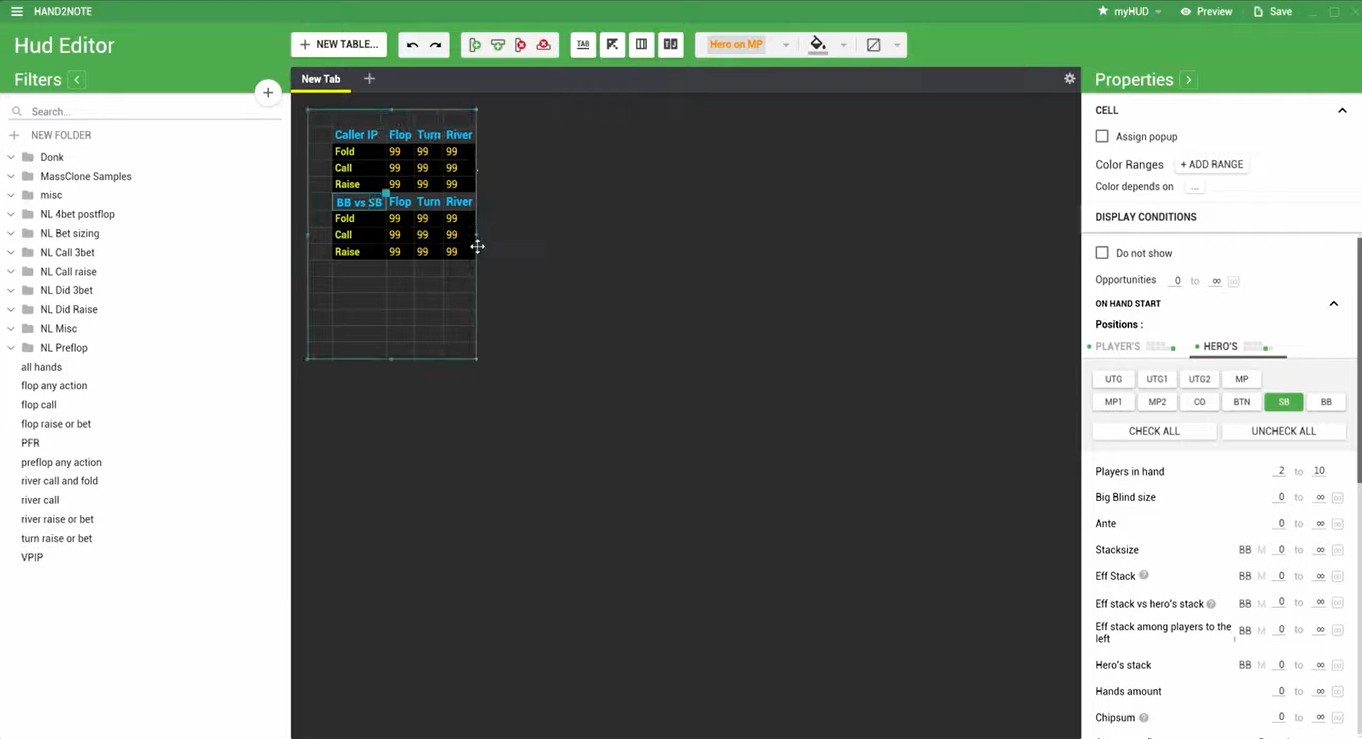
Task: Select the BB vs SB cell in HUD table
Action: point(359,202)
